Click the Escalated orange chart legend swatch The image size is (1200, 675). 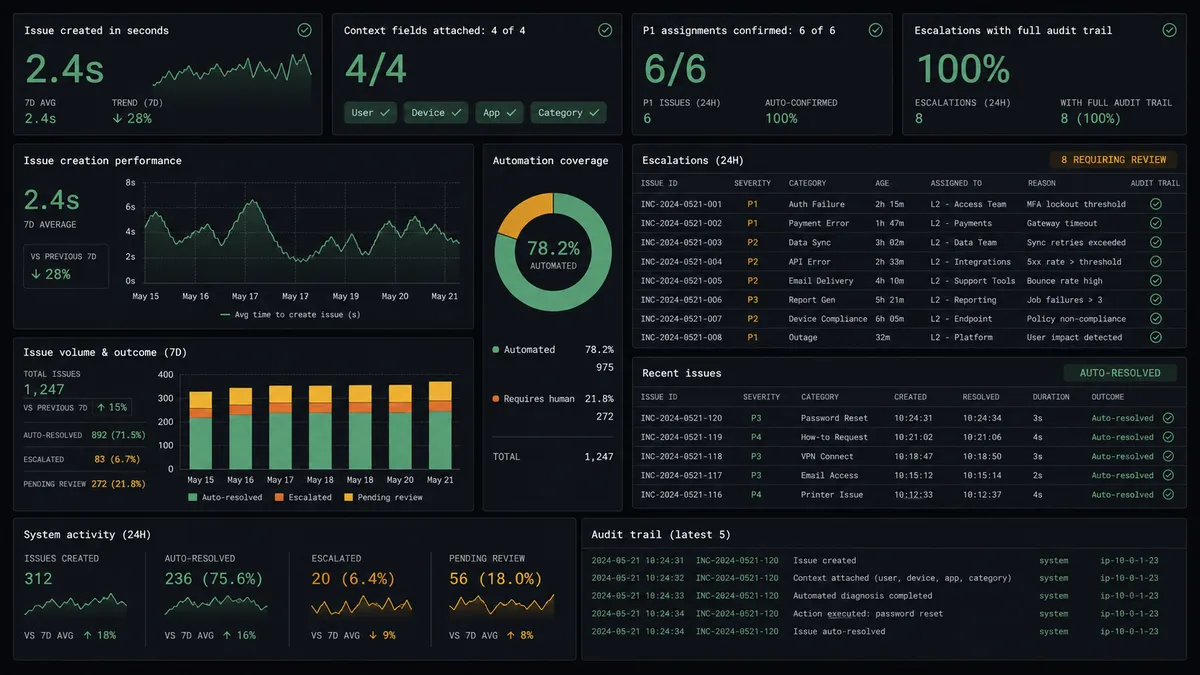[280, 497]
